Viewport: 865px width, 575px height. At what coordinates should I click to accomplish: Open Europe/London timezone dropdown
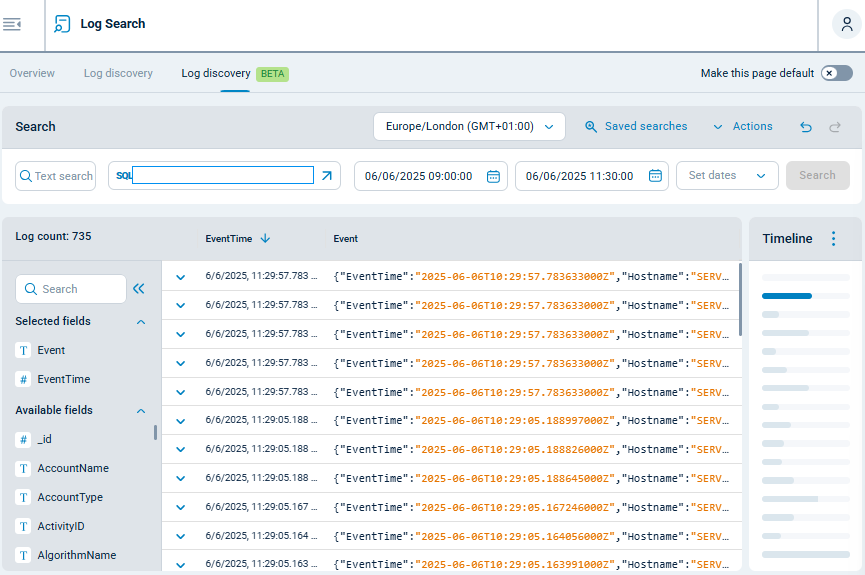(x=469, y=127)
